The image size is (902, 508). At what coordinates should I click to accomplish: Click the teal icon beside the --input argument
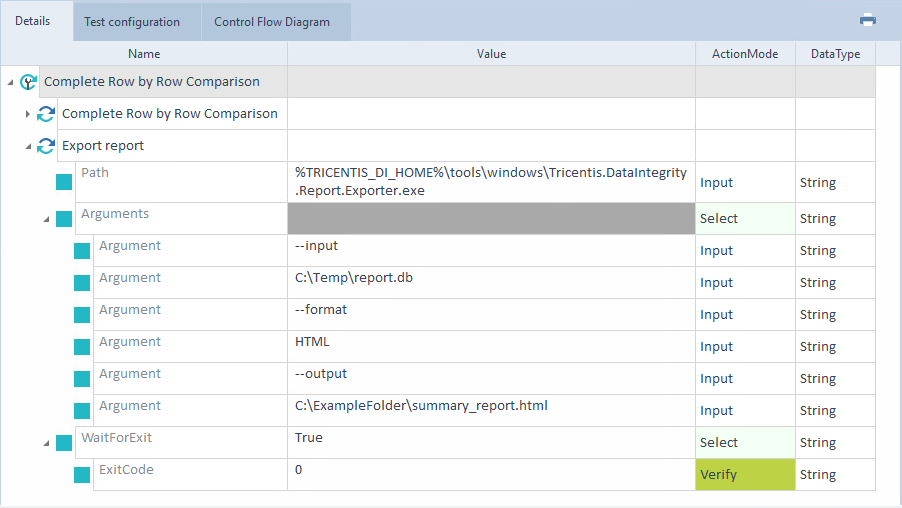82,251
